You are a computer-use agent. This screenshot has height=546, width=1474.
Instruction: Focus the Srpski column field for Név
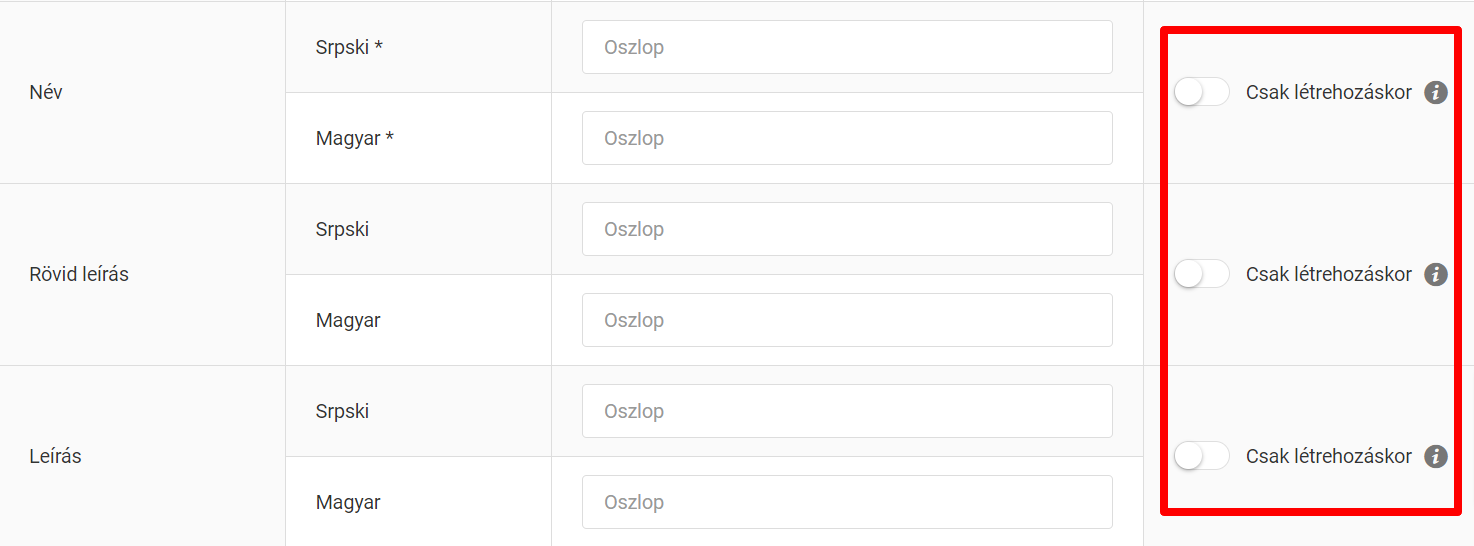pos(847,47)
